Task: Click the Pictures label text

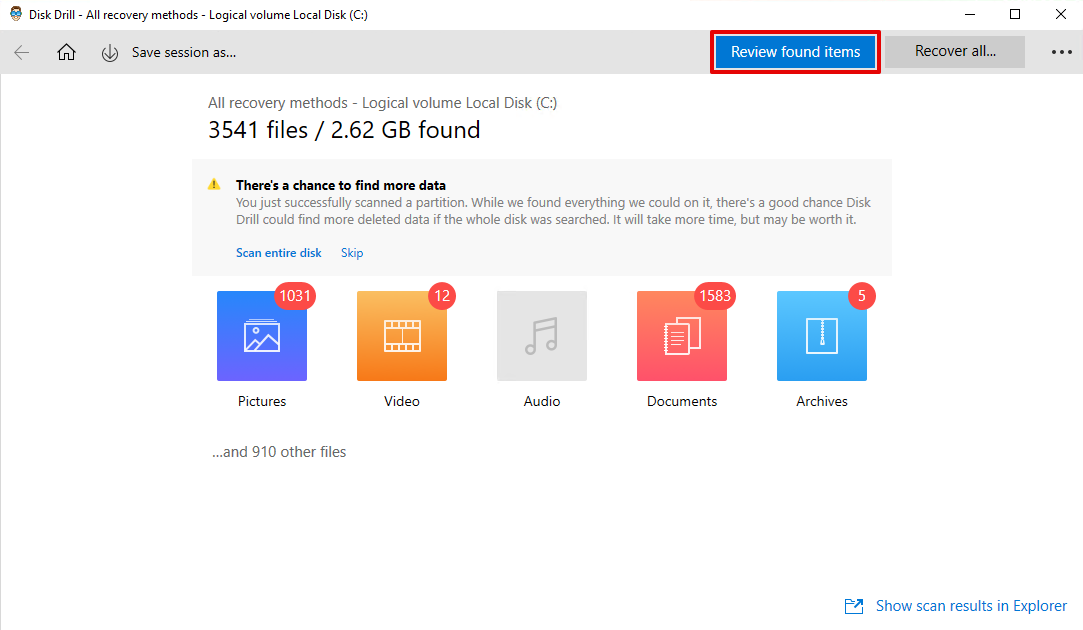Action: point(262,401)
